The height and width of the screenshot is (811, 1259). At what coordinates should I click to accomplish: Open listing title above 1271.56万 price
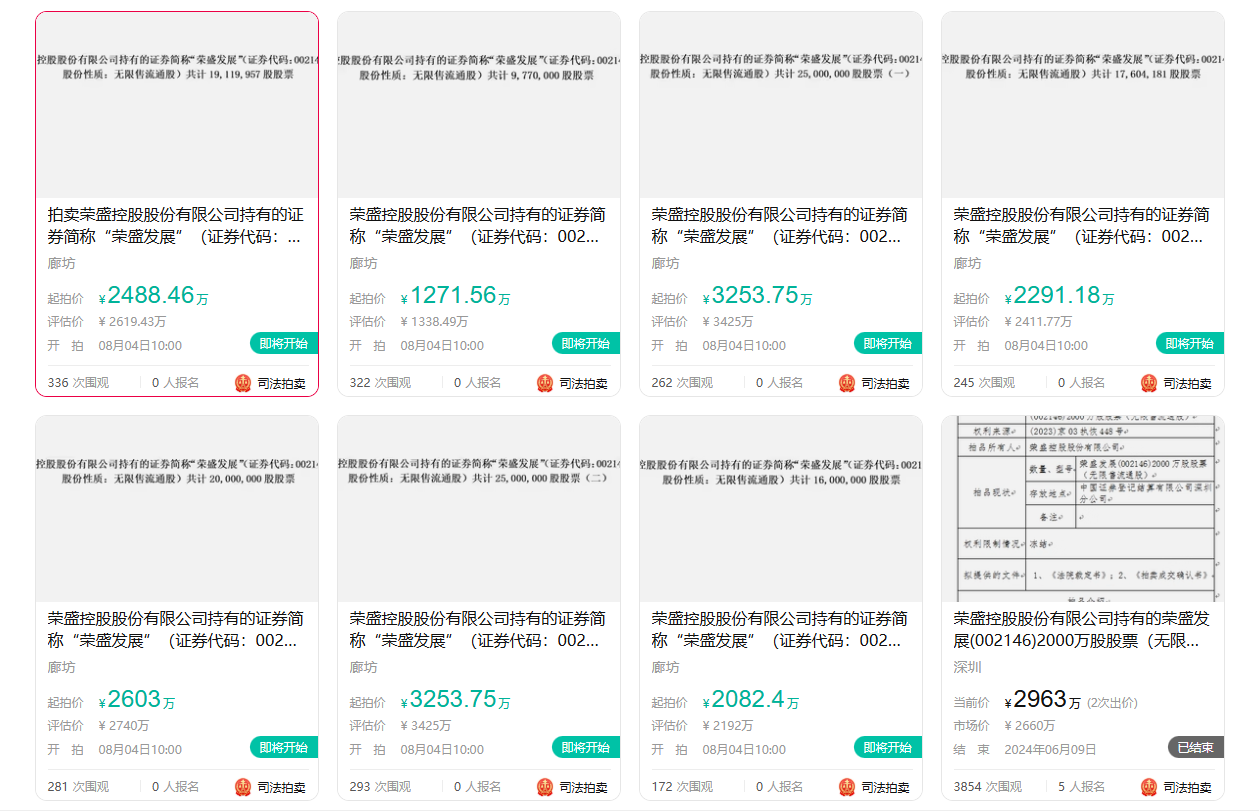[478, 226]
